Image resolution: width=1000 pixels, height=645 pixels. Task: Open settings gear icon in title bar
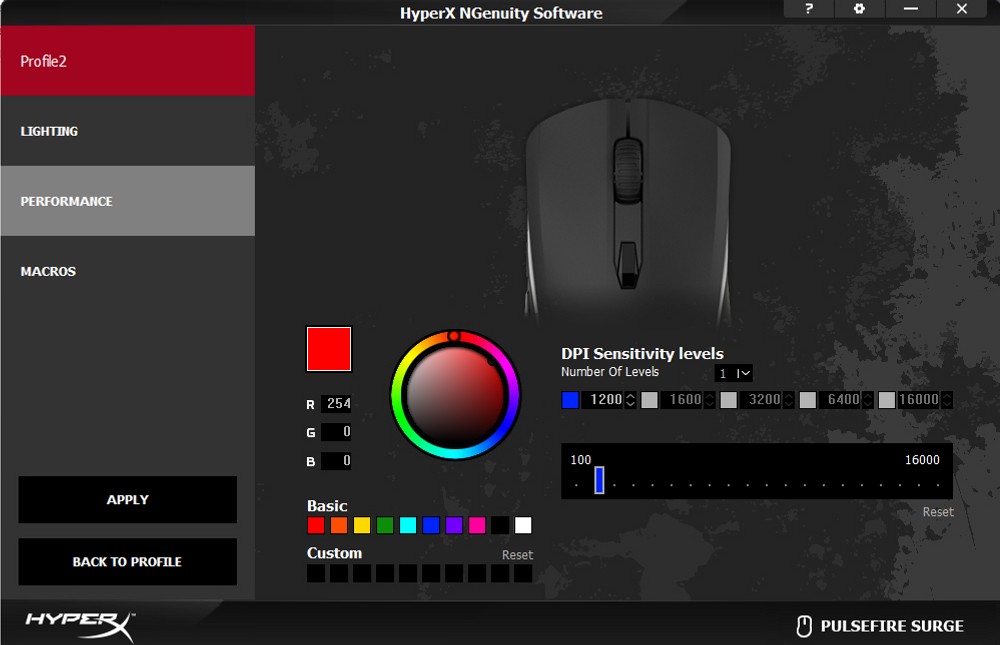(859, 9)
